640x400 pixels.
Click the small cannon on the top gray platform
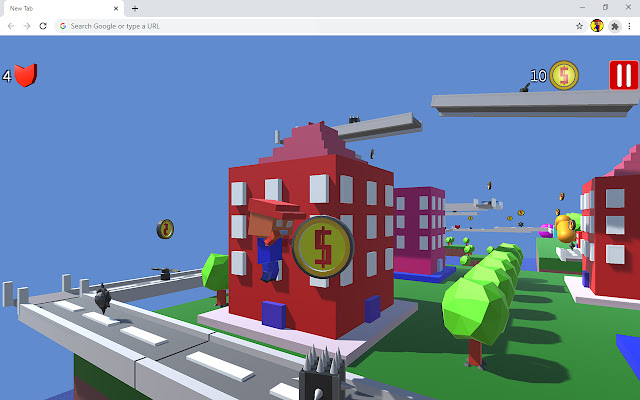pos(525,87)
